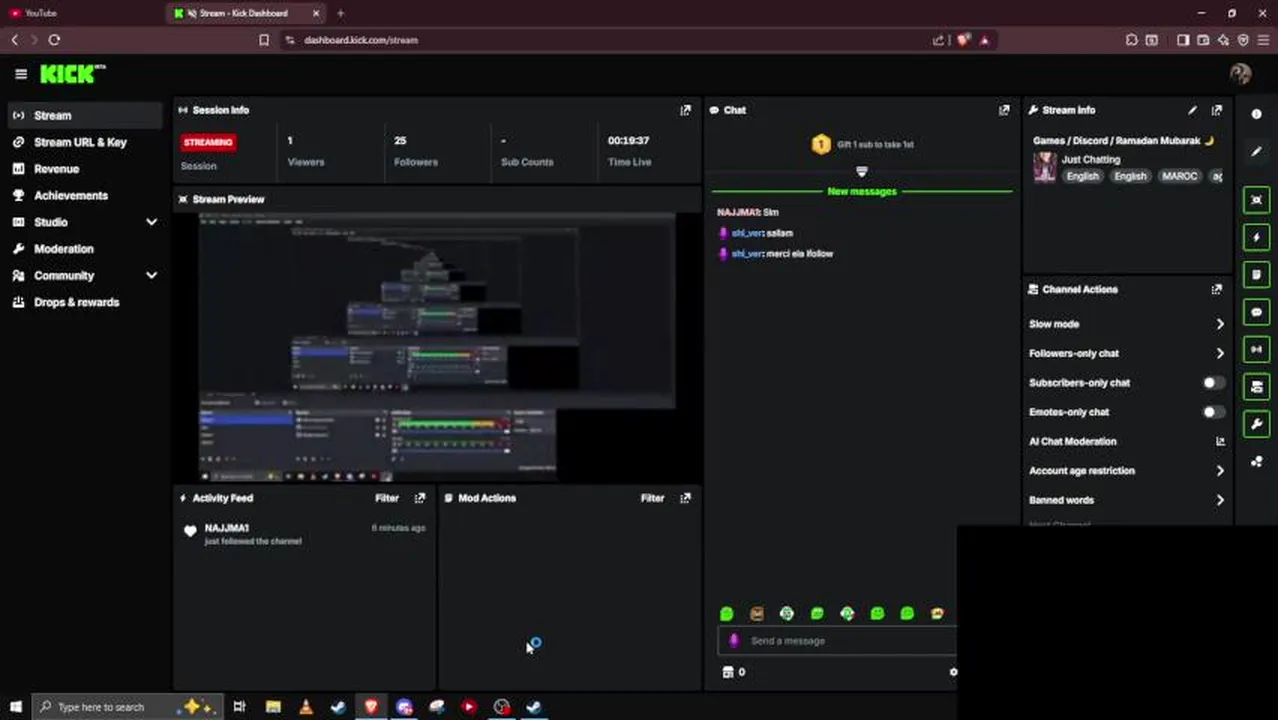The height and width of the screenshot is (720, 1278).
Task: Toggle the broadcast signal widget icon in right sidebar
Action: [x=1257, y=349]
